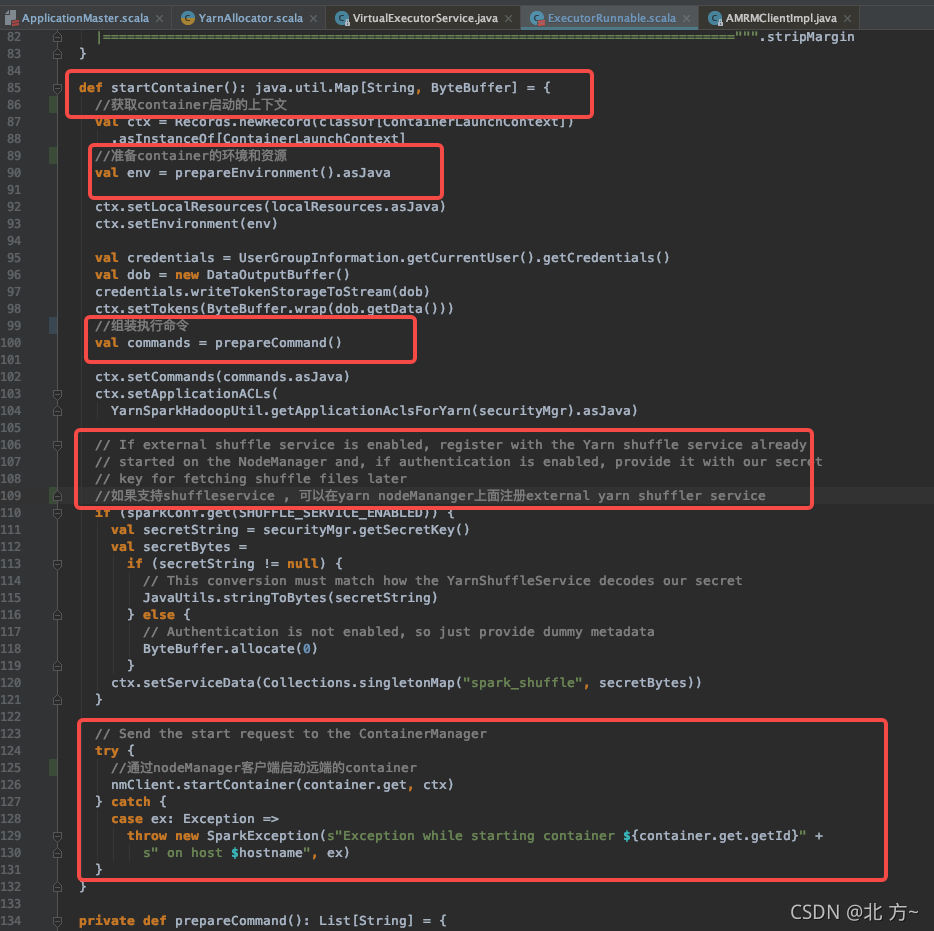Click the ApplicationMaster.scala file type icon
The width and height of the screenshot is (934, 931).
(11, 18)
